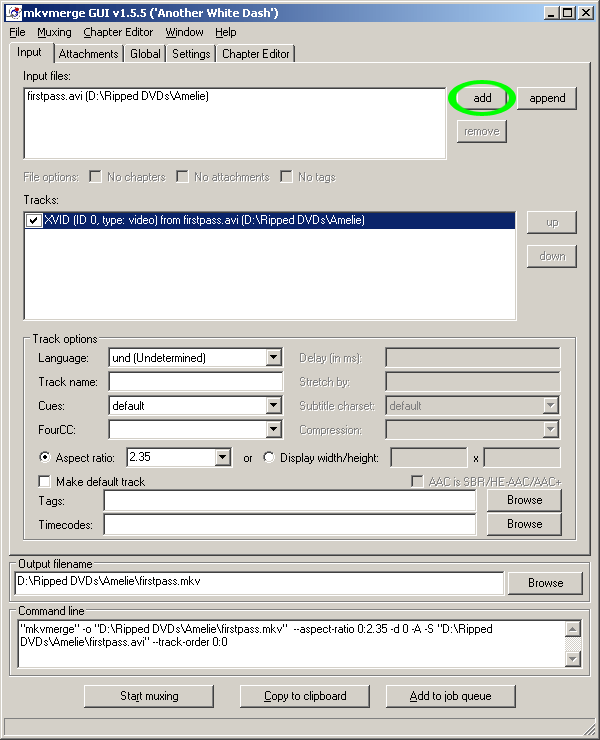Click the up track button
Image resolution: width=600 pixels, height=740 pixels.
click(x=551, y=222)
